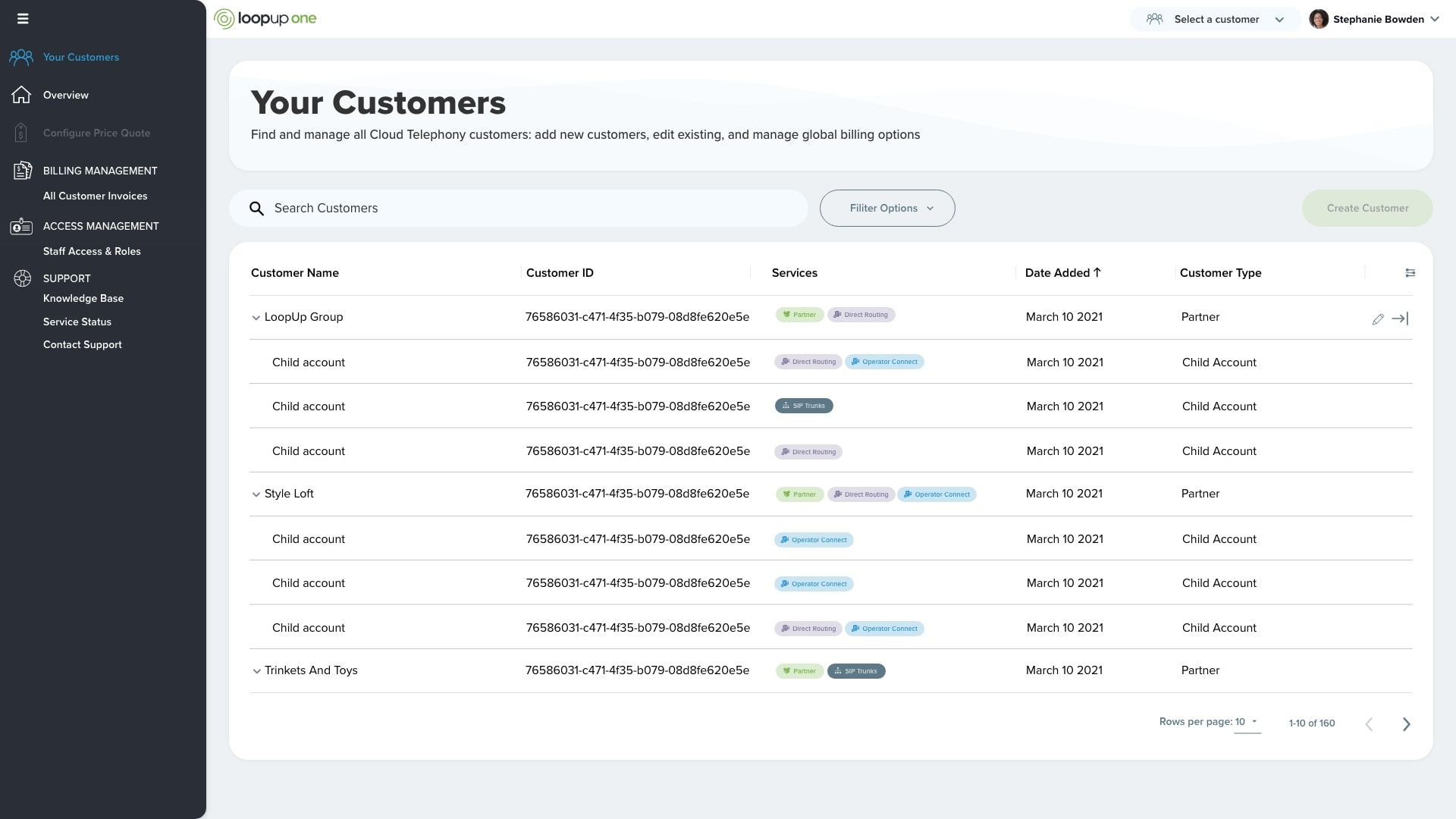Click the LoopUp One logo

click(265, 19)
